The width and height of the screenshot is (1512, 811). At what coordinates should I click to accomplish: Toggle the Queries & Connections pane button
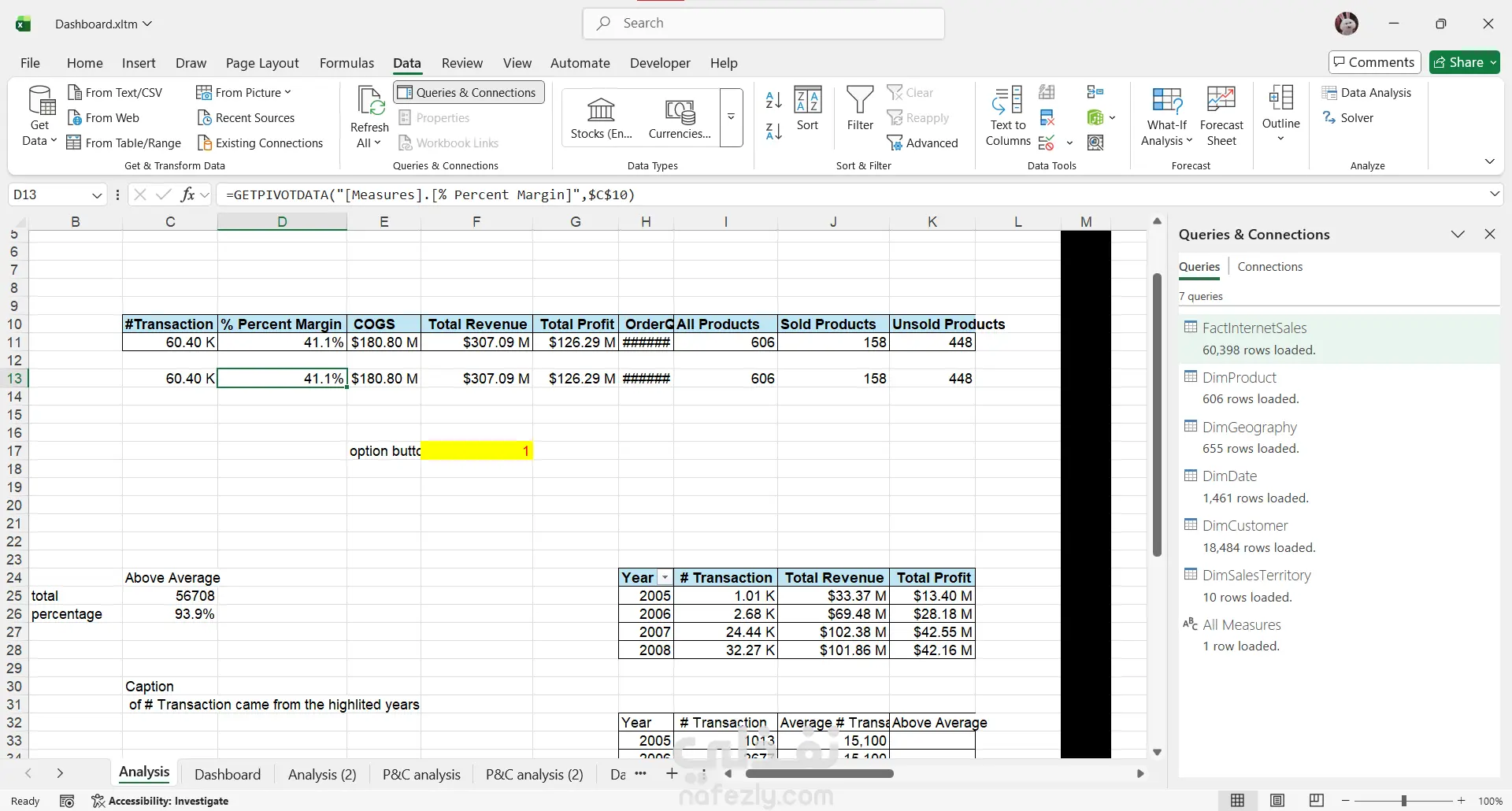[x=469, y=92]
